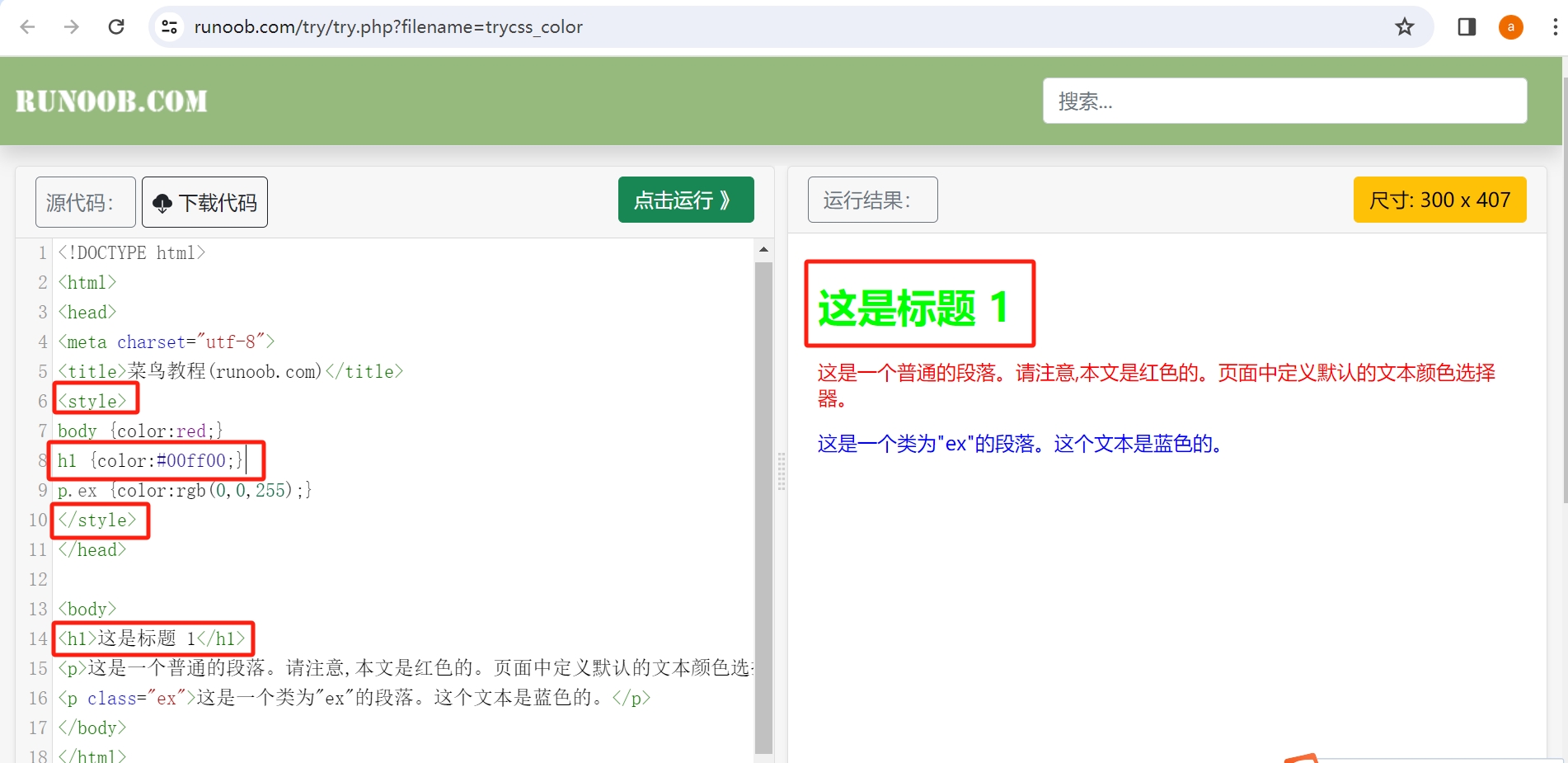
Task: Bookmark this page with the star icon
Action: (x=1404, y=26)
